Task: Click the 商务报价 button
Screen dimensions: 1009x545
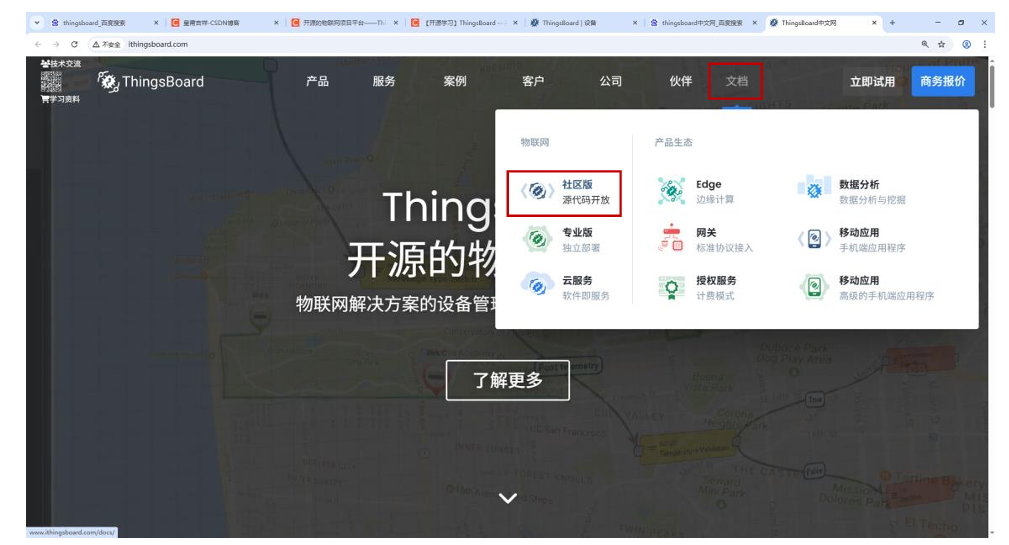Action: (x=943, y=81)
